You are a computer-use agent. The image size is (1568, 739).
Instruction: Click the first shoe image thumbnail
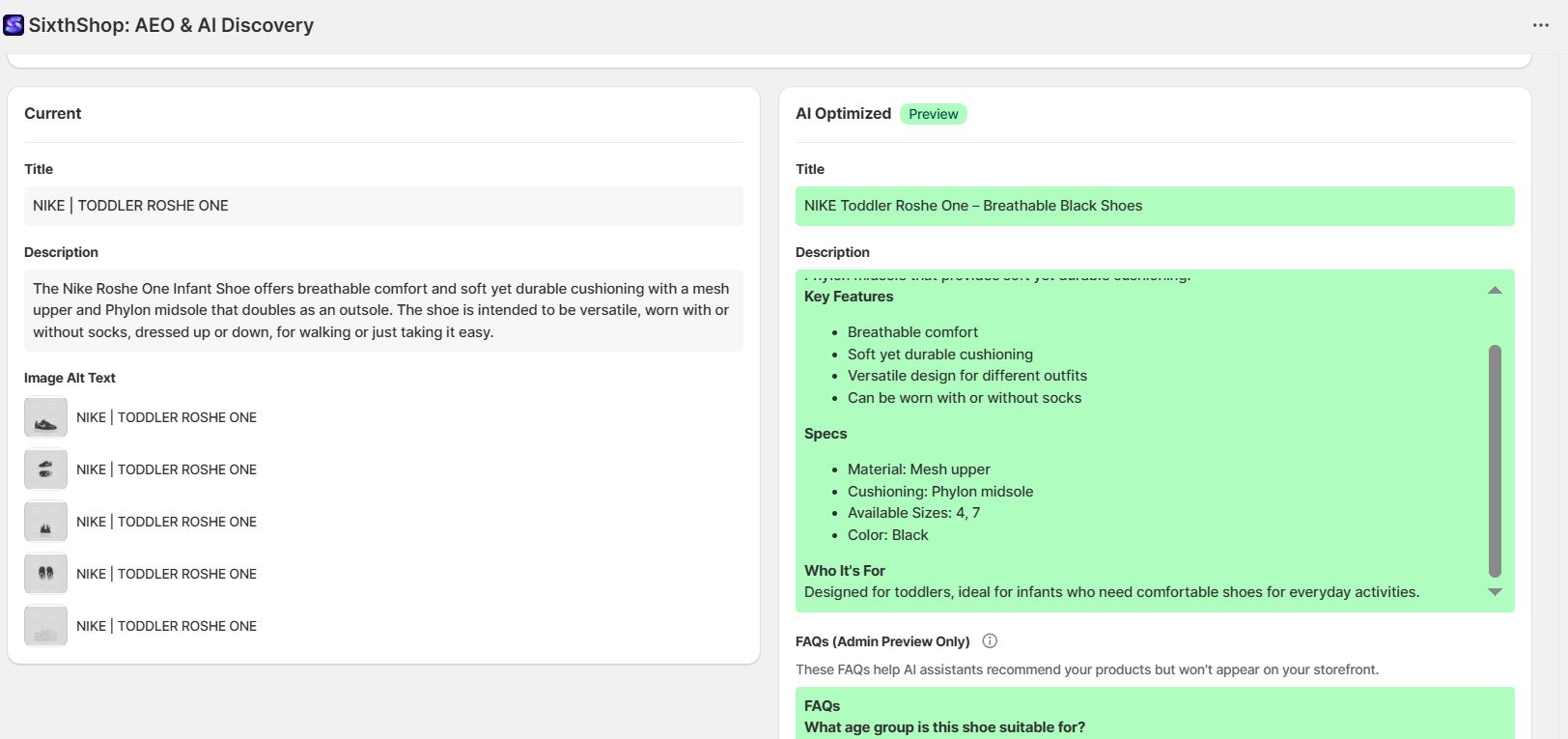[45, 417]
